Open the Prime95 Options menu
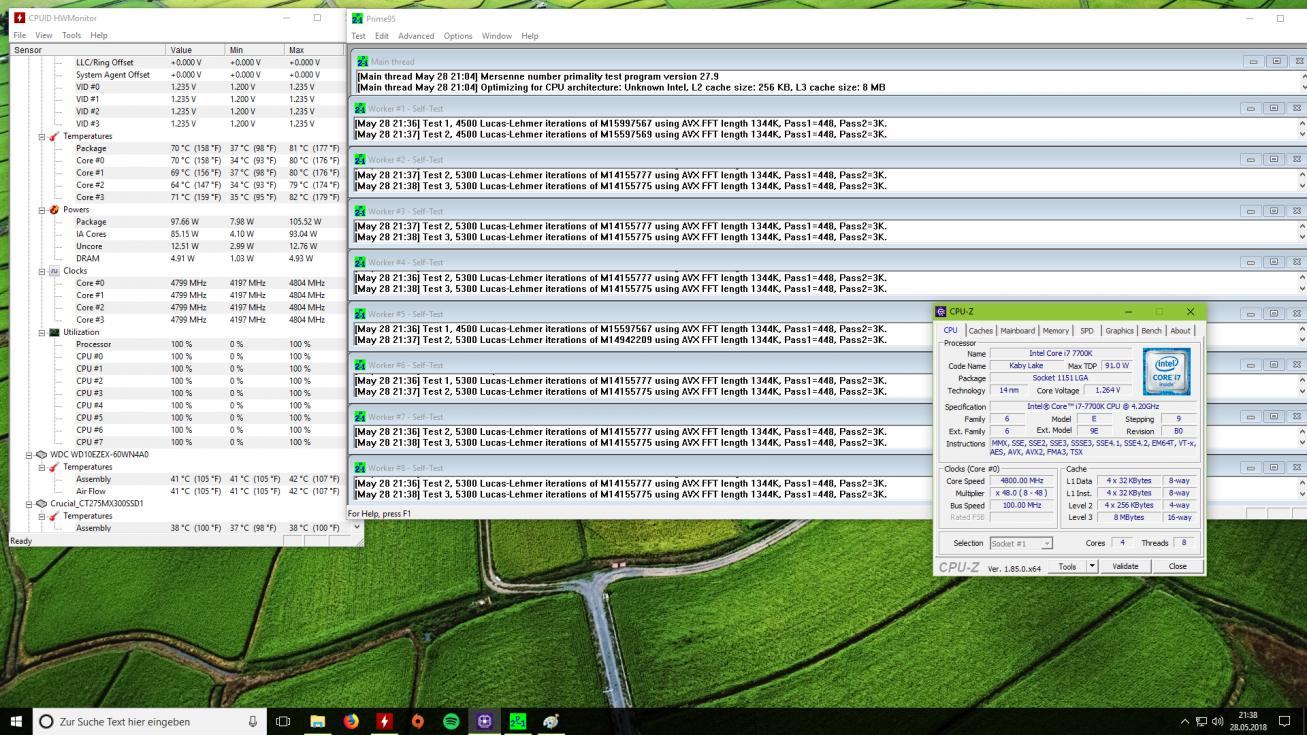This screenshot has width=1307, height=735. 458,36
